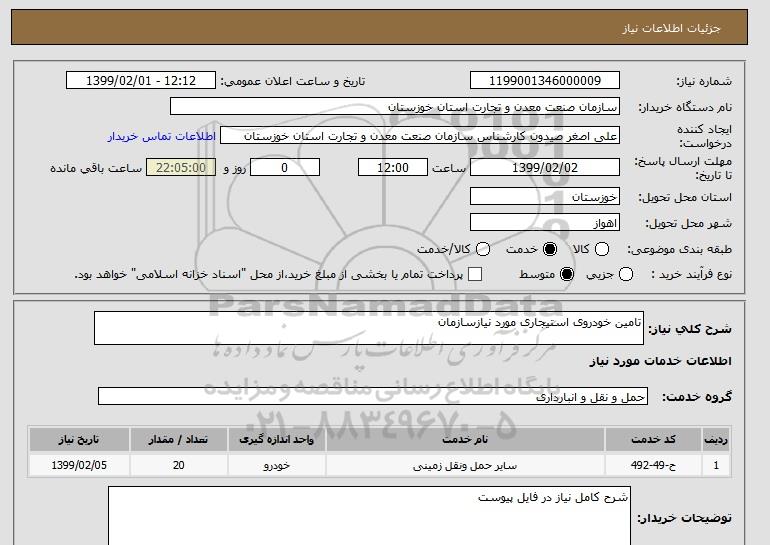The height and width of the screenshot is (545, 770).
Task: Click the تعداد / مقدار column header
Action: click(178, 439)
